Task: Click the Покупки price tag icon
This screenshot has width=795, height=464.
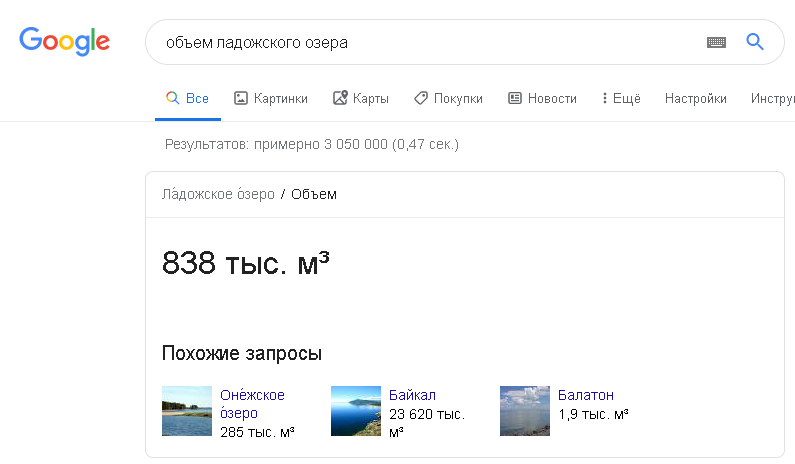Action: pos(421,98)
